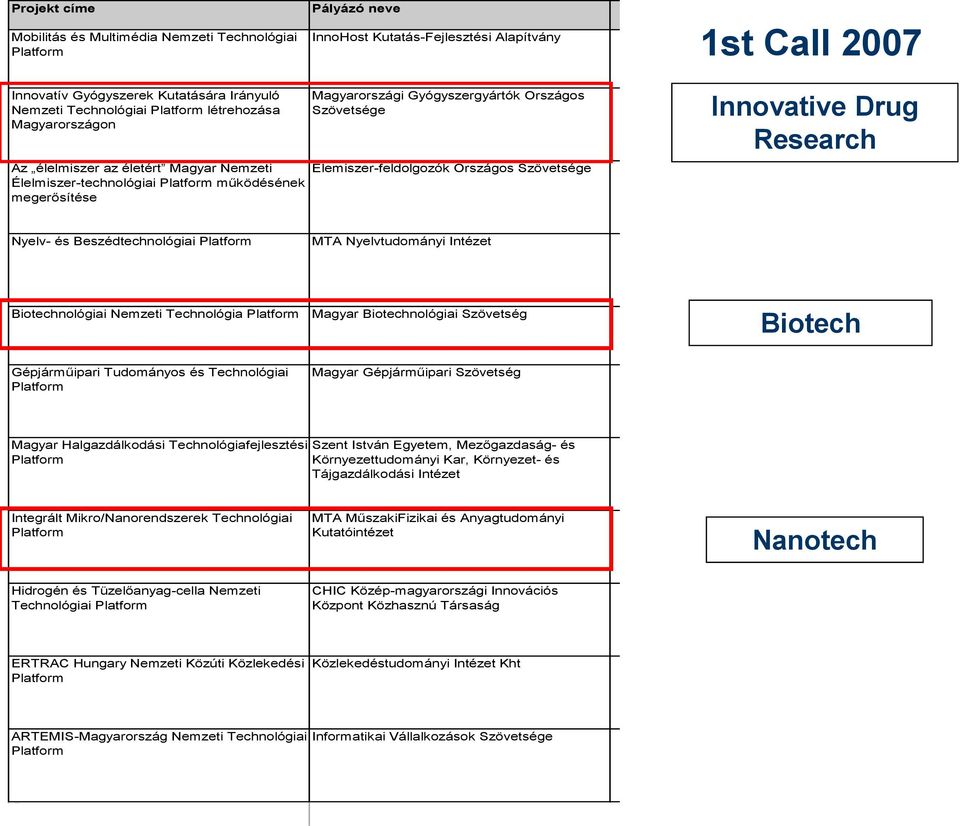Click the 'Biotech' label box
The height and width of the screenshot is (826, 960).
coord(811,323)
